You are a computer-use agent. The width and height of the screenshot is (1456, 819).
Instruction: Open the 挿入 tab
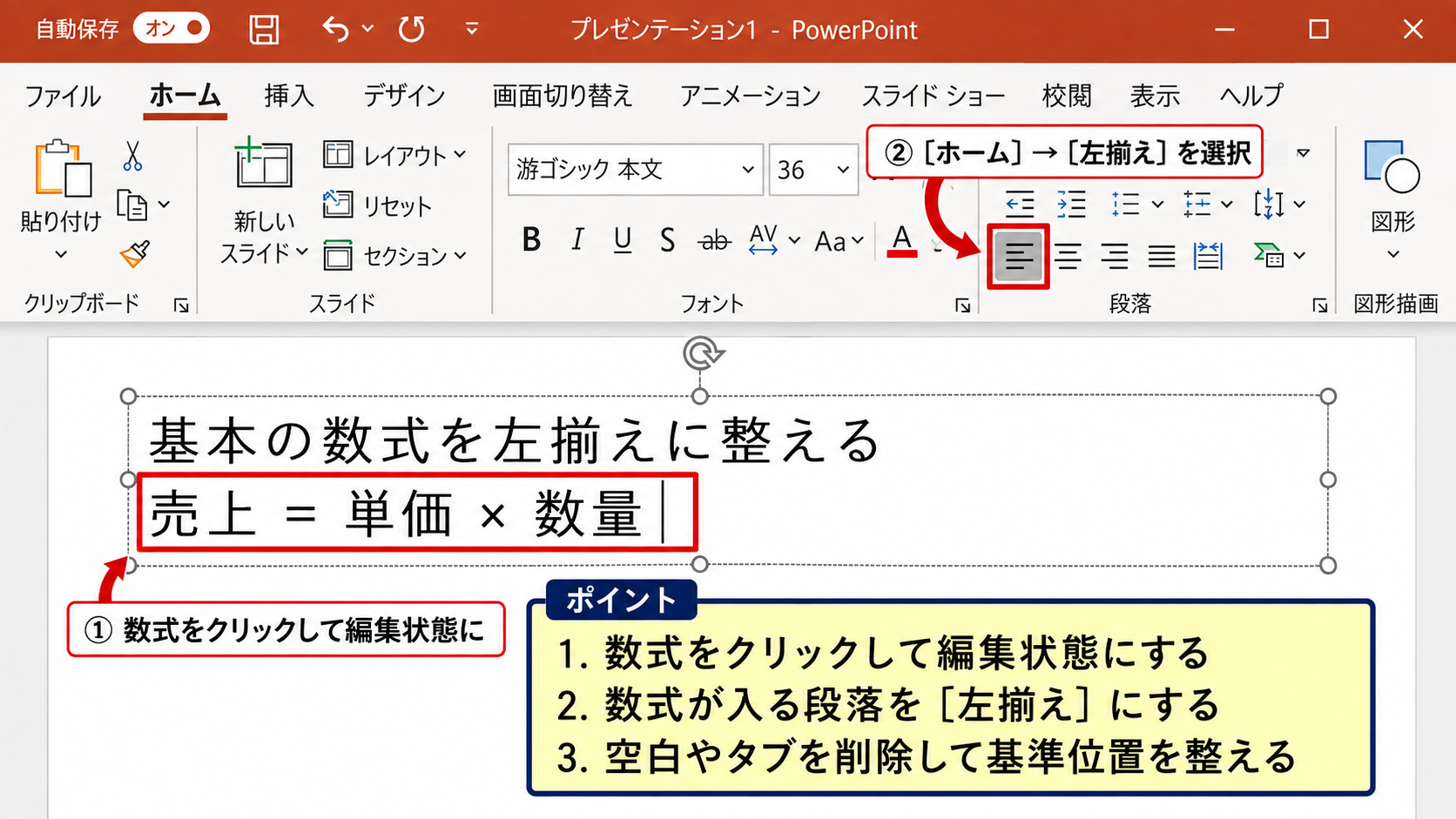(289, 95)
